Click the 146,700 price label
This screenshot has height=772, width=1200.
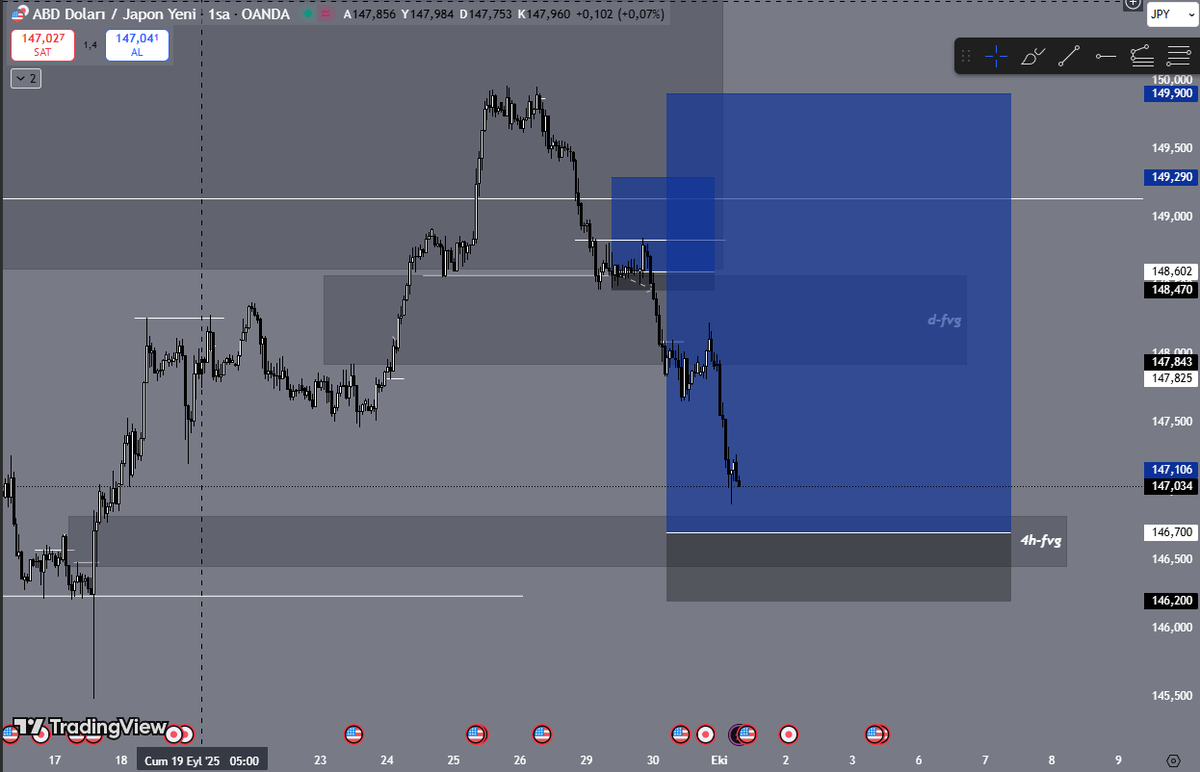point(1169,533)
